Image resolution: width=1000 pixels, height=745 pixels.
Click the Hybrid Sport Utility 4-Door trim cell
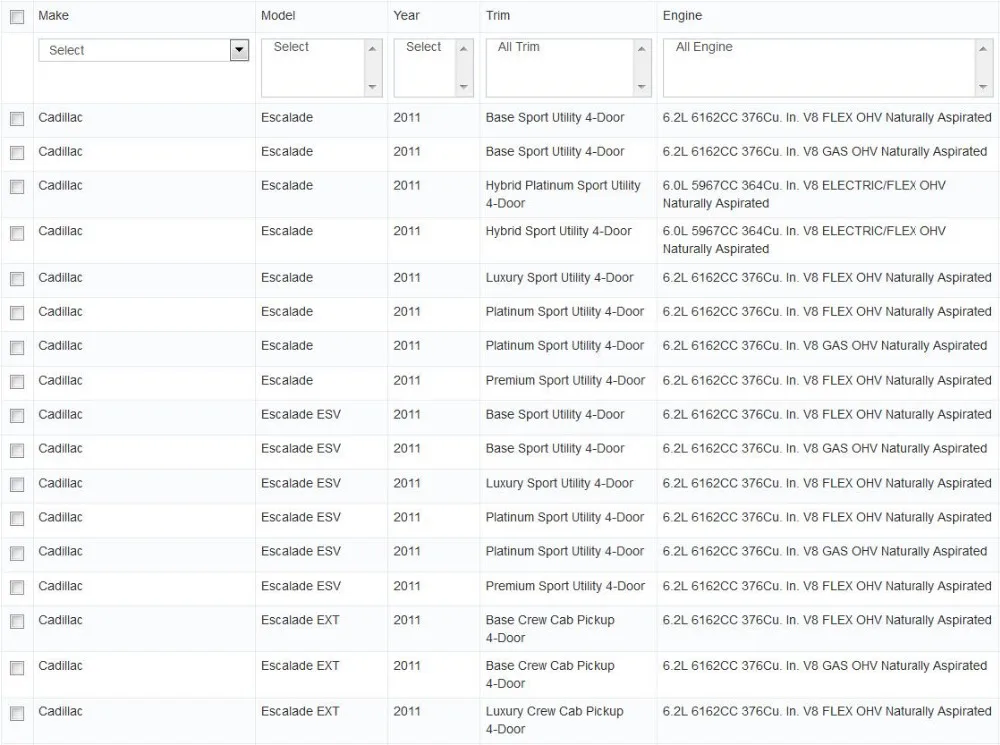[559, 231]
